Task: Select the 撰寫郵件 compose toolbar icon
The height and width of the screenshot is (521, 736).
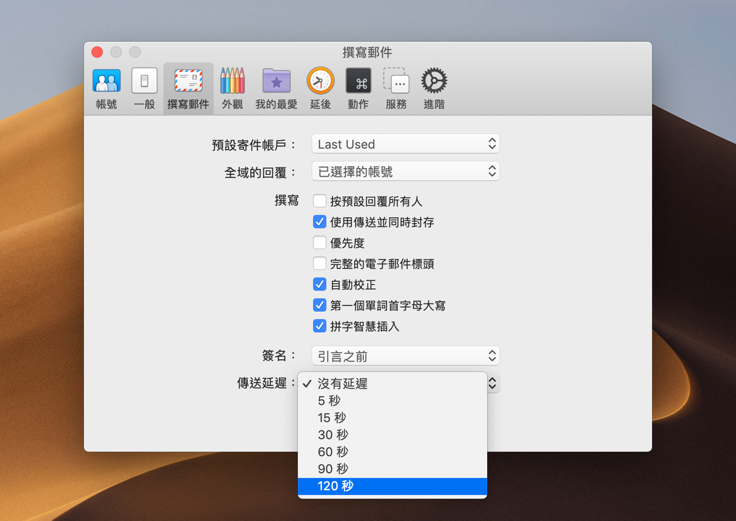Action: 188,89
